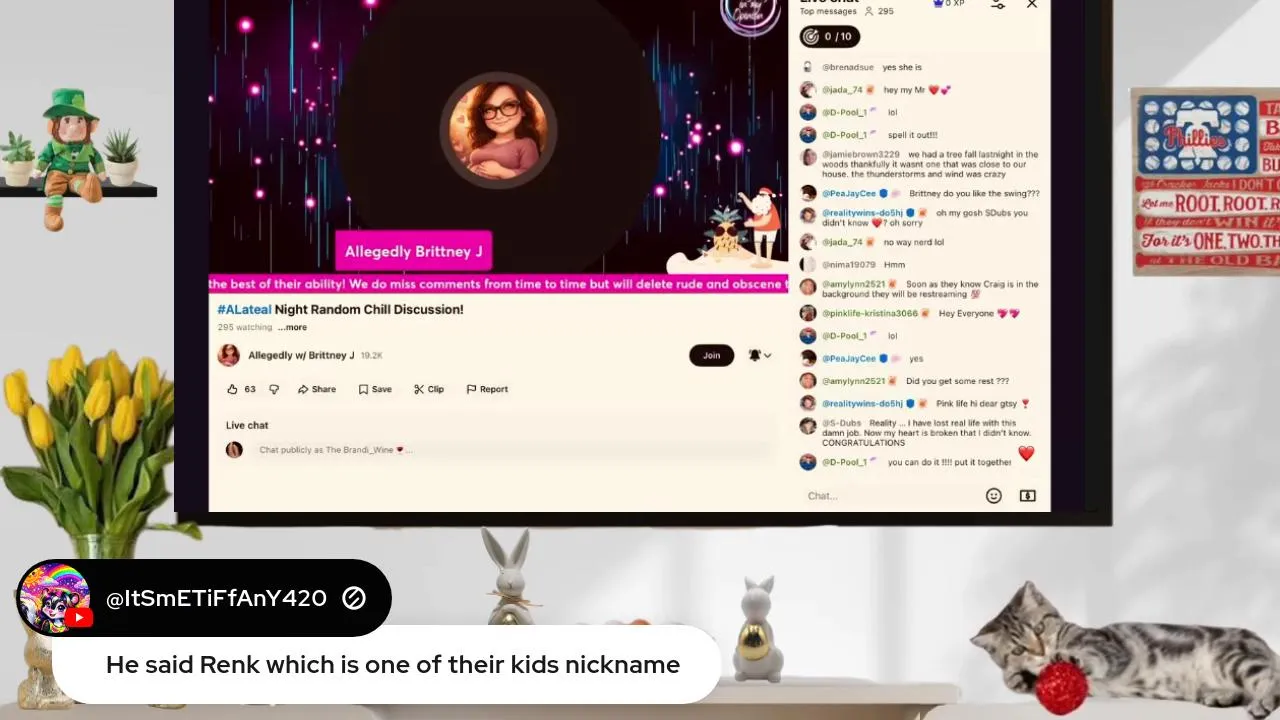The width and height of the screenshot is (1280, 720).
Task: Open the Super Chat dollar icon
Action: pos(1028,496)
